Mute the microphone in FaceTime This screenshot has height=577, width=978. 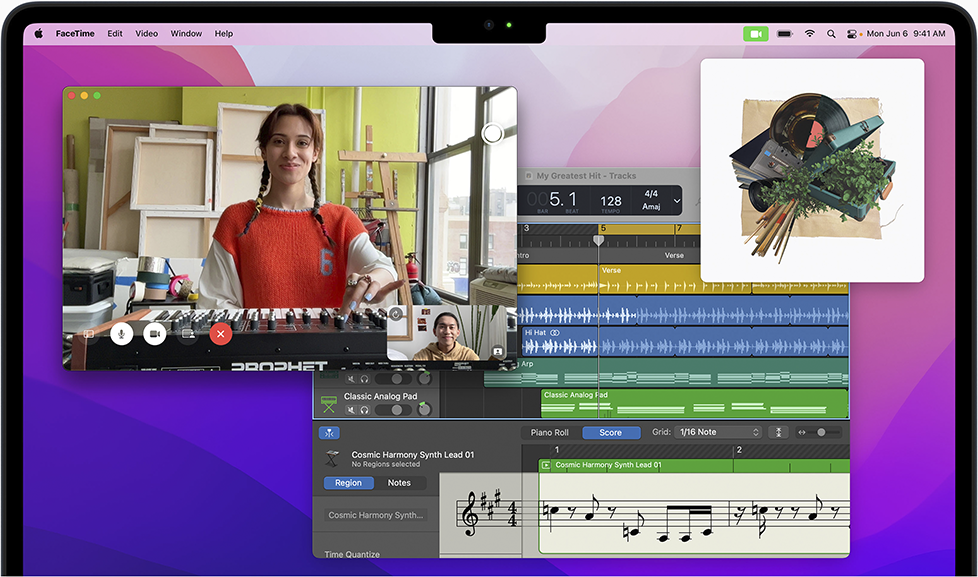pos(122,334)
